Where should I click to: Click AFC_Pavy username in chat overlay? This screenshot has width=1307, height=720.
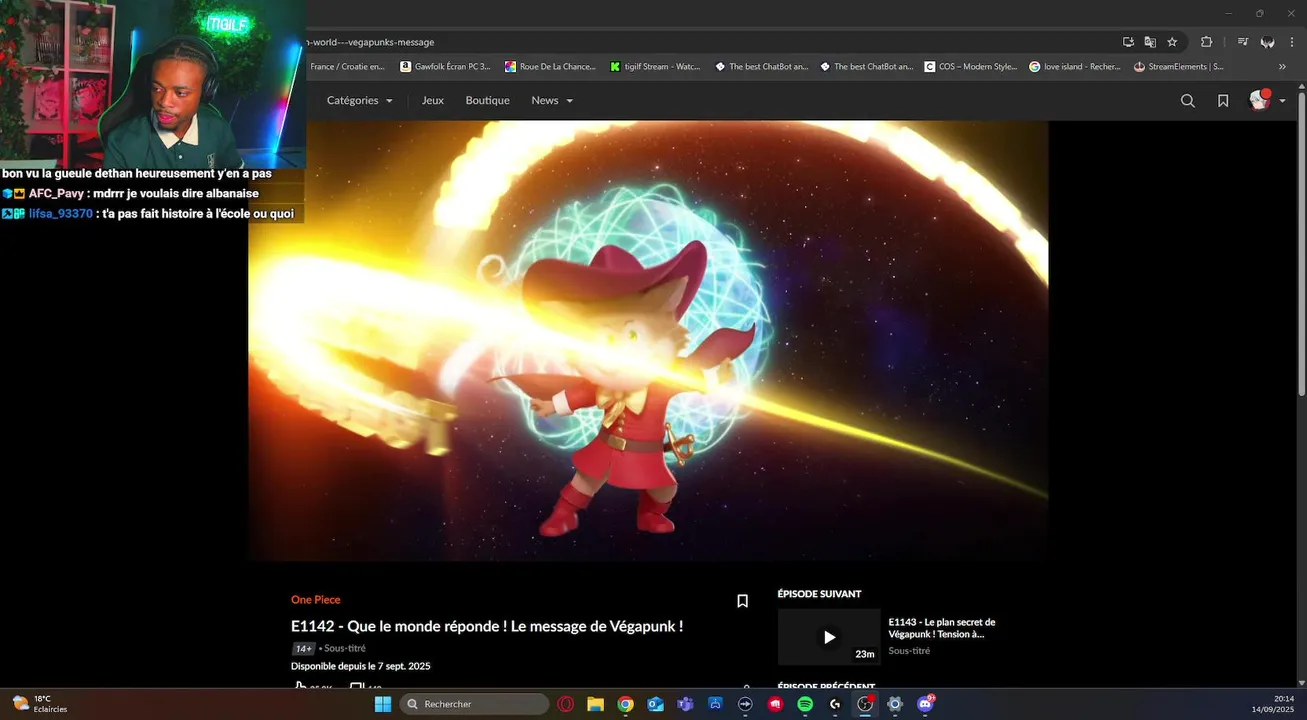56,194
